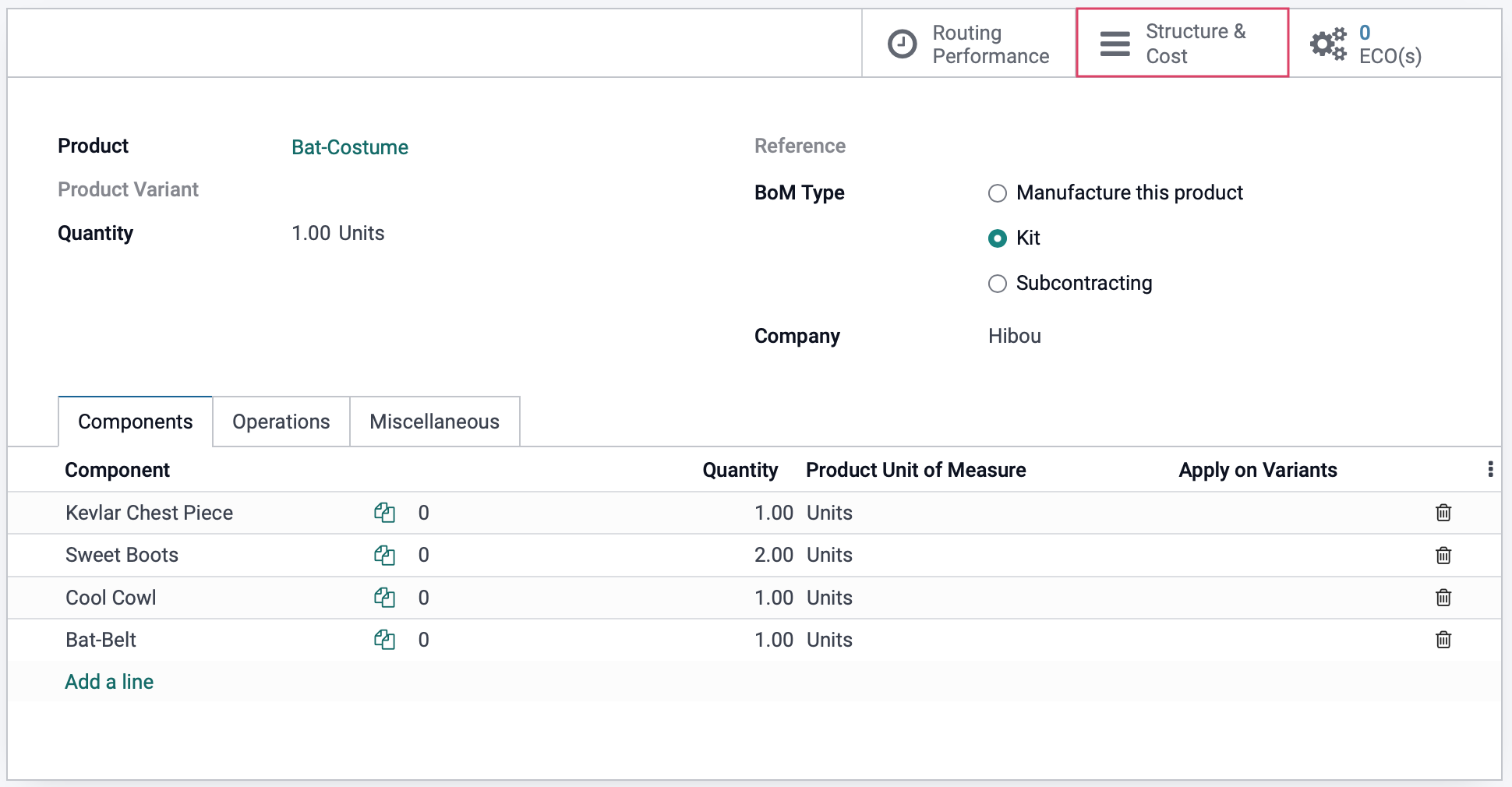
Task: Open the Structure & Cost label
Action: (x=1196, y=44)
